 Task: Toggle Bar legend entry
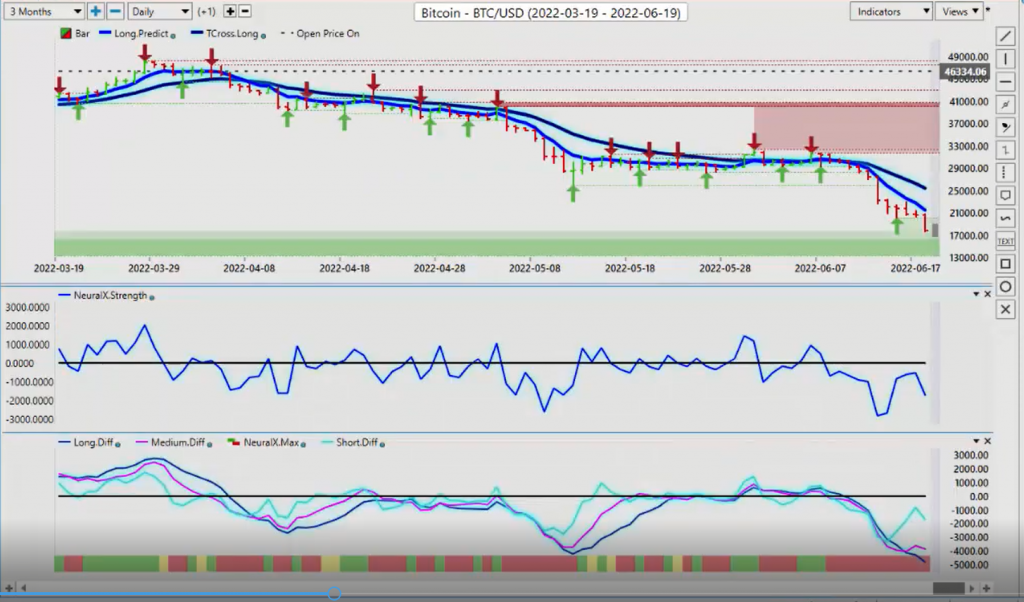[75, 33]
